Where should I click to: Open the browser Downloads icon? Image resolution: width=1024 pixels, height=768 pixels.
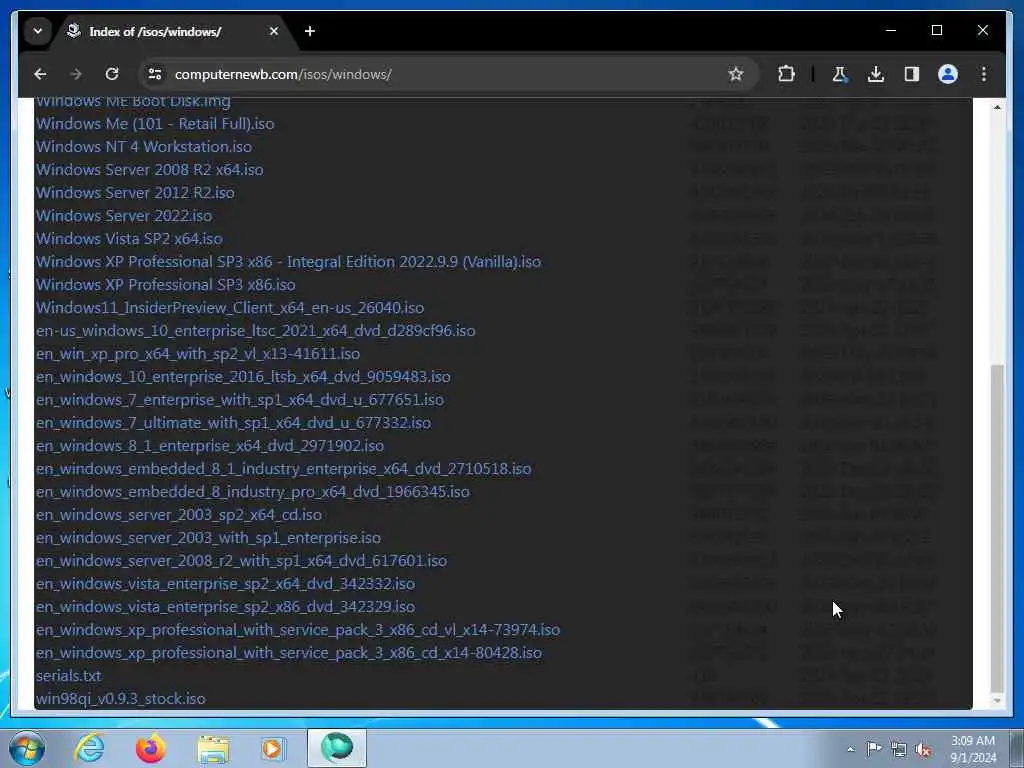pos(876,74)
